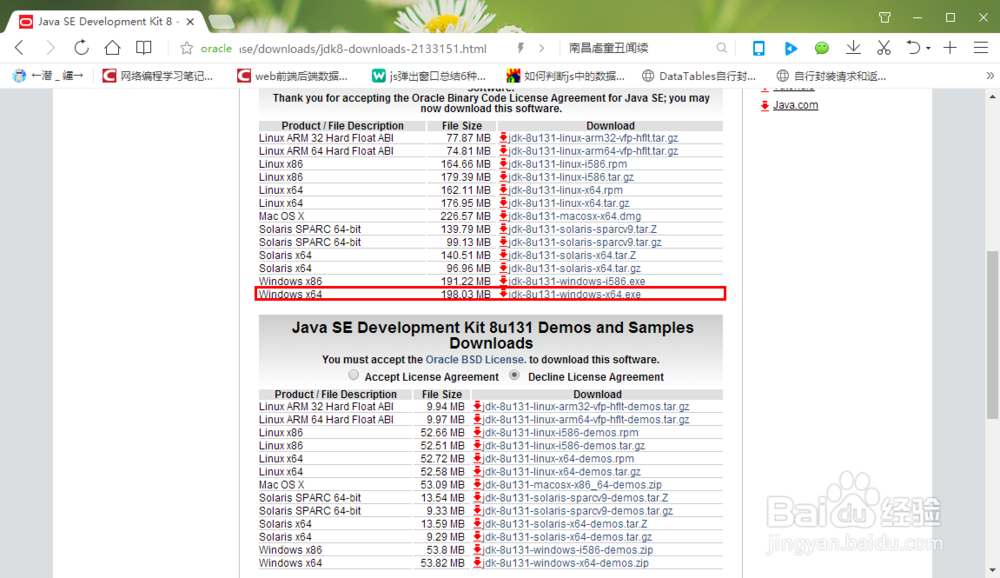Open the 自行封装请求和返 bookmark
Image resolution: width=1000 pixels, height=578 pixels.
point(831,76)
